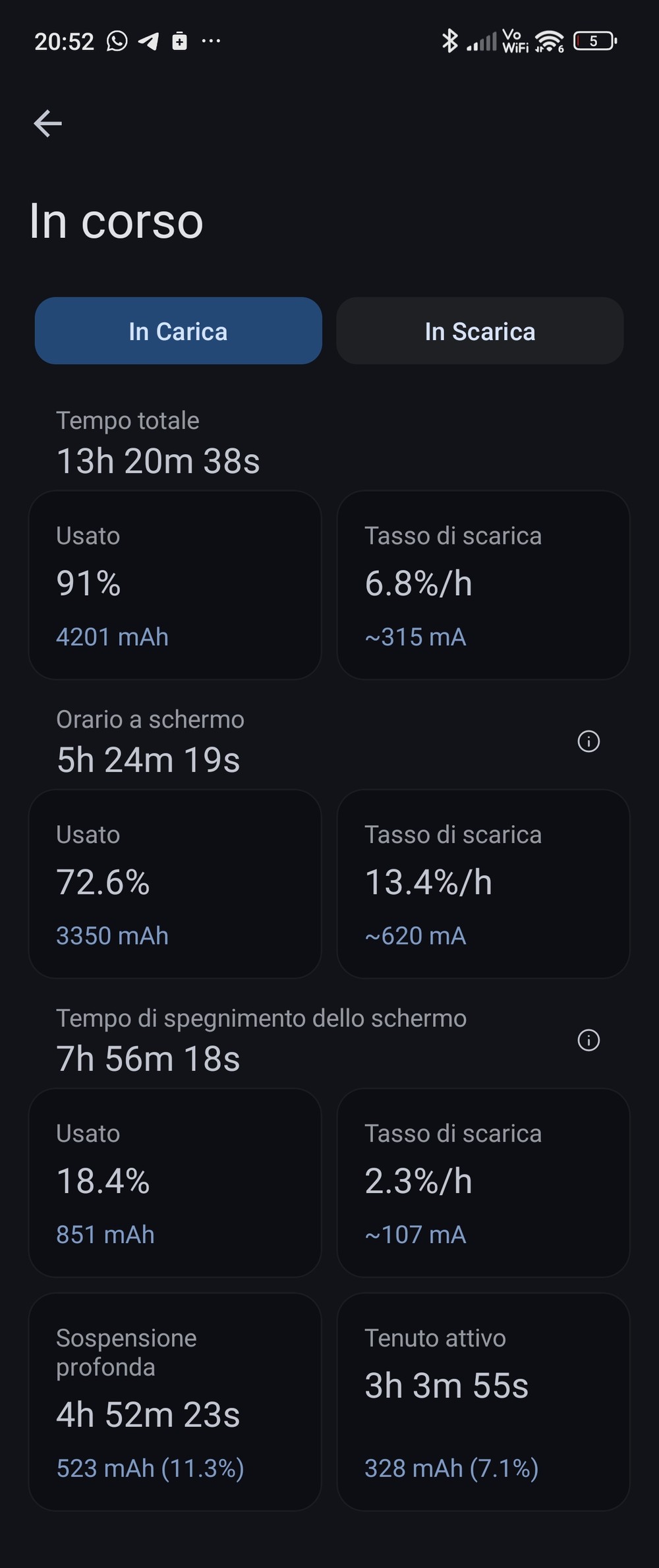The image size is (659, 1568).
Task: Tap the Bluetooth status icon
Action: 450,41
